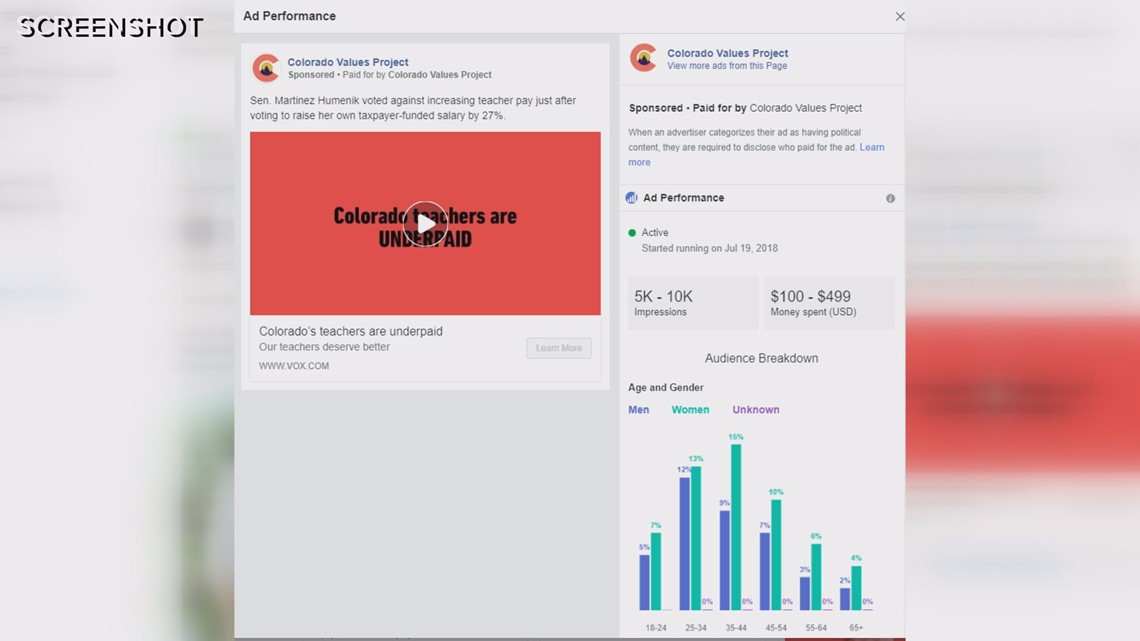This screenshot has height=641, width=1140.
Task: Click the 'Started running on Jul 19, 2018' text
Action: (x=710, y=249)
